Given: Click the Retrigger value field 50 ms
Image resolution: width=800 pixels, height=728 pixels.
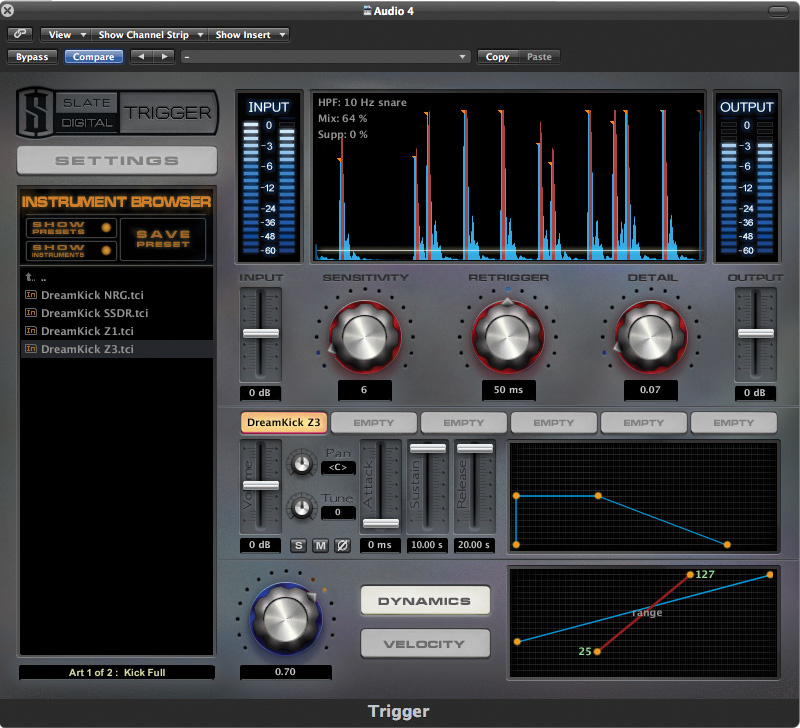Looking at the screenshot, I should [508, 390].
